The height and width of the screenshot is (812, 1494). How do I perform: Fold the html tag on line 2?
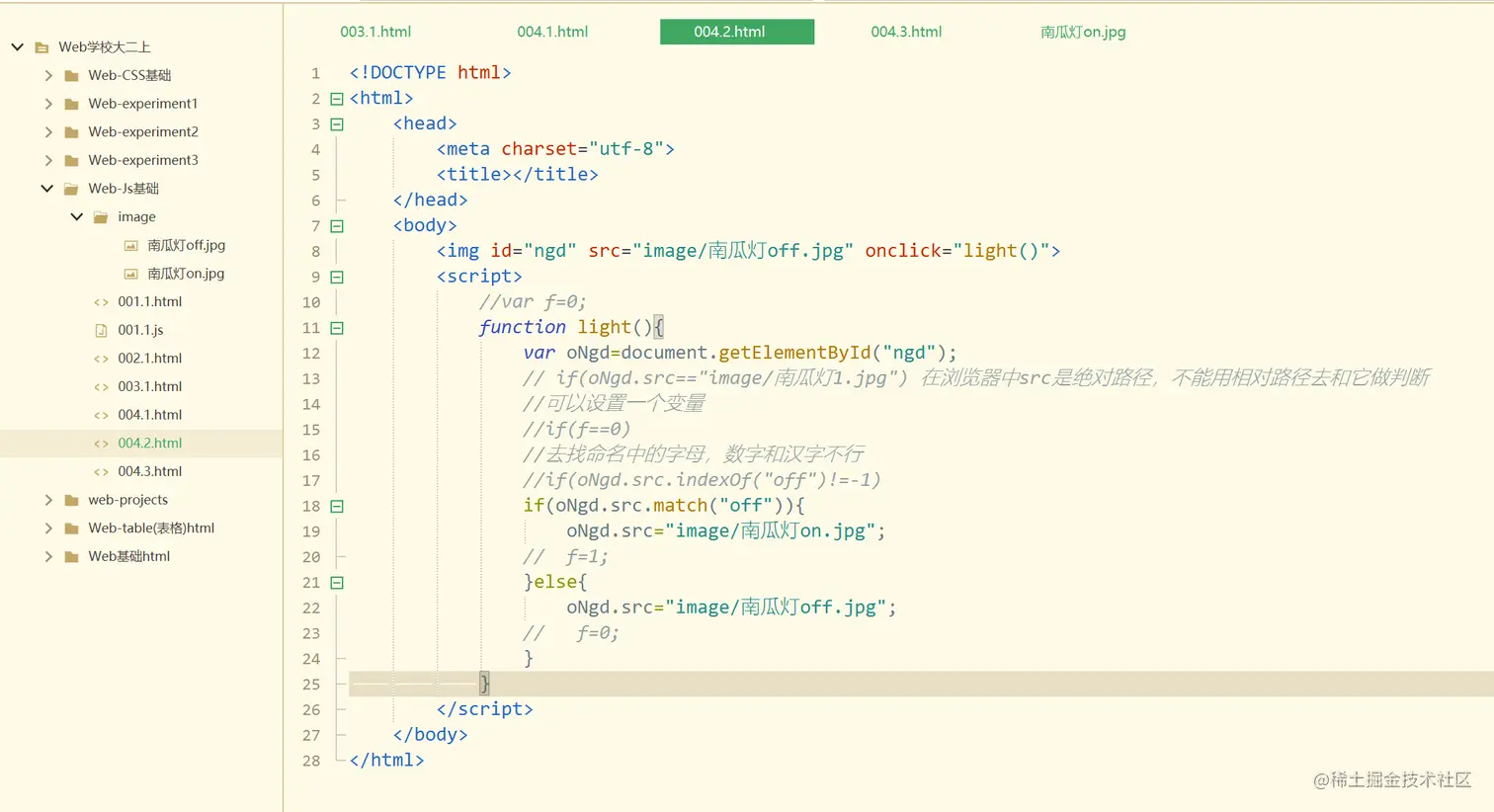(337, 99)
